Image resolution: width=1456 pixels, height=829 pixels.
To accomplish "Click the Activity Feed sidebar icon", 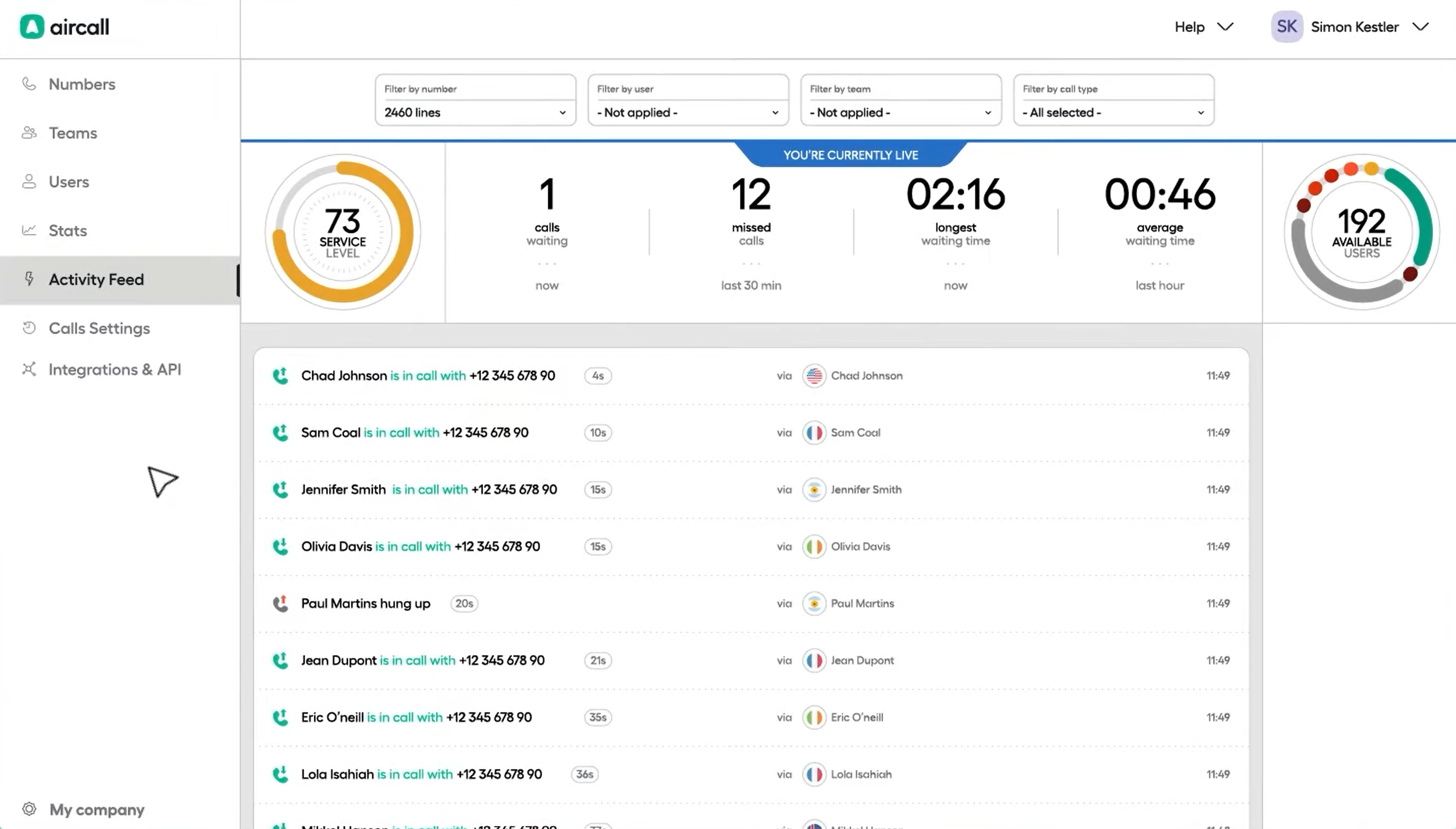I will (27, 278).
